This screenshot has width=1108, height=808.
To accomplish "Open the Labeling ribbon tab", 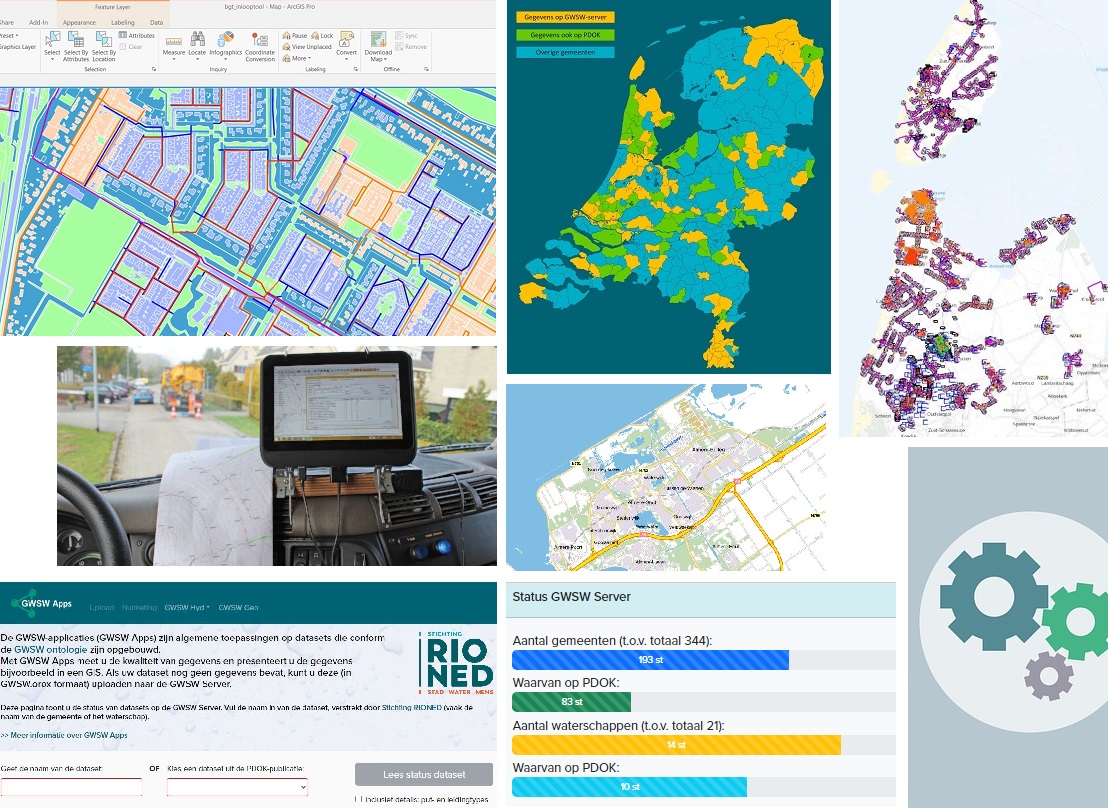I will (x=123, y=21).
